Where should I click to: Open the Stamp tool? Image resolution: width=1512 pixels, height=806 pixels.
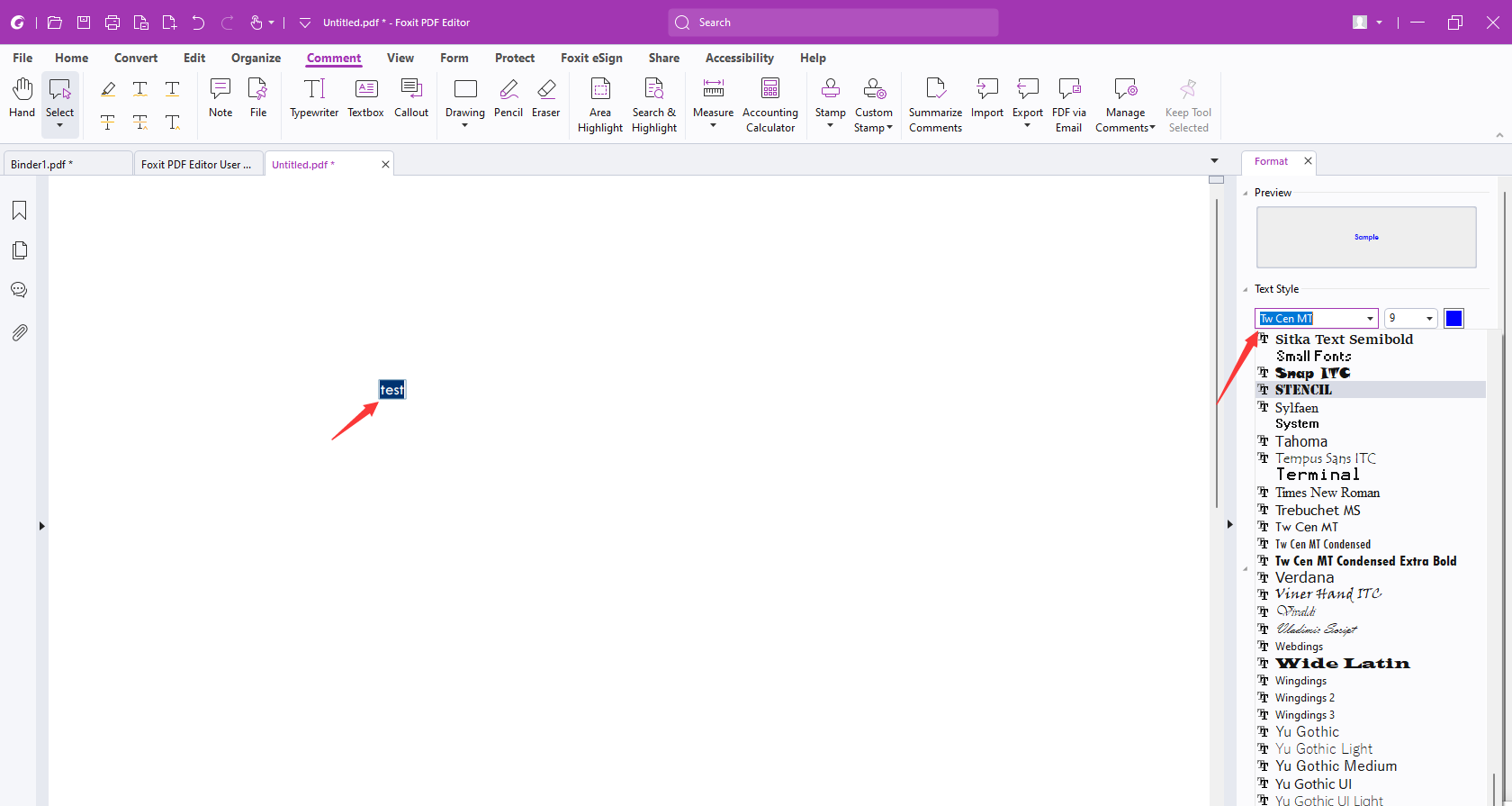pyautogui.click(x=830, y=103)
